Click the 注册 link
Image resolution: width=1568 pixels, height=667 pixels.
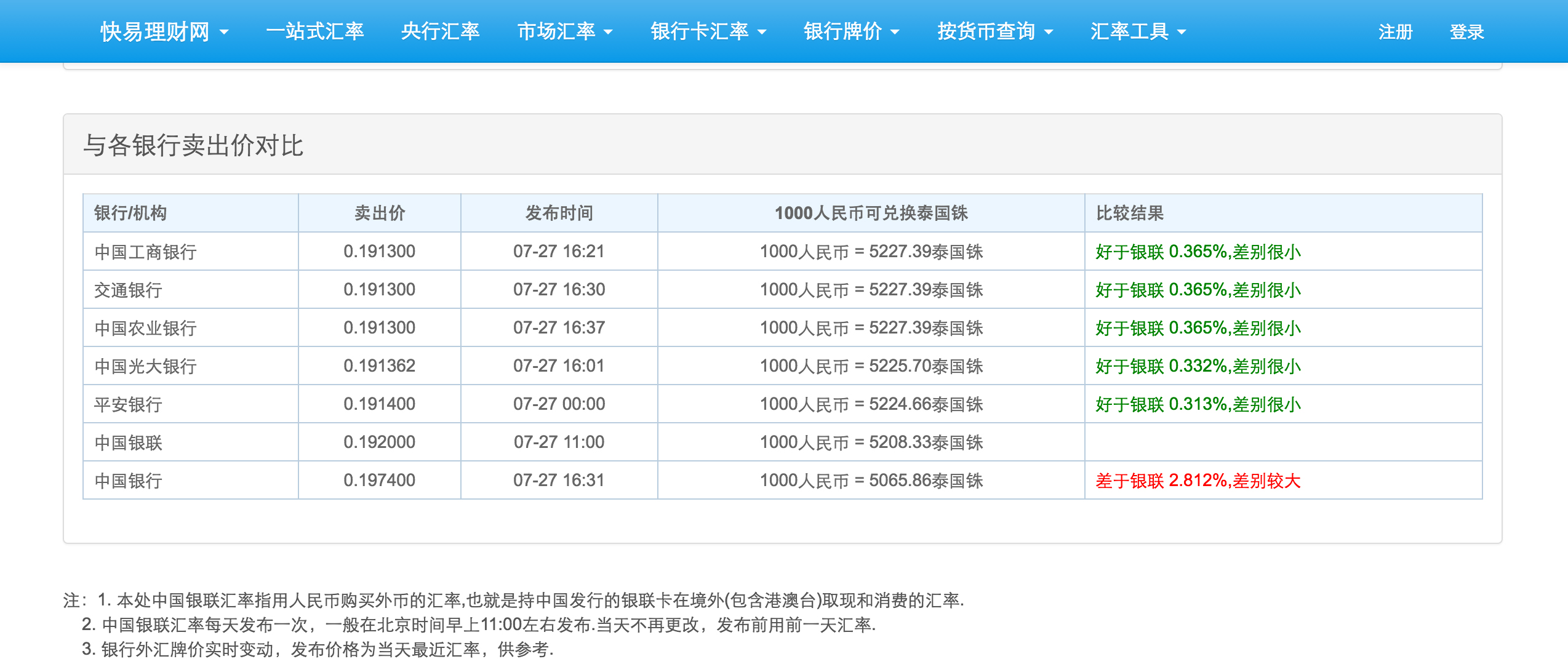1395,32
